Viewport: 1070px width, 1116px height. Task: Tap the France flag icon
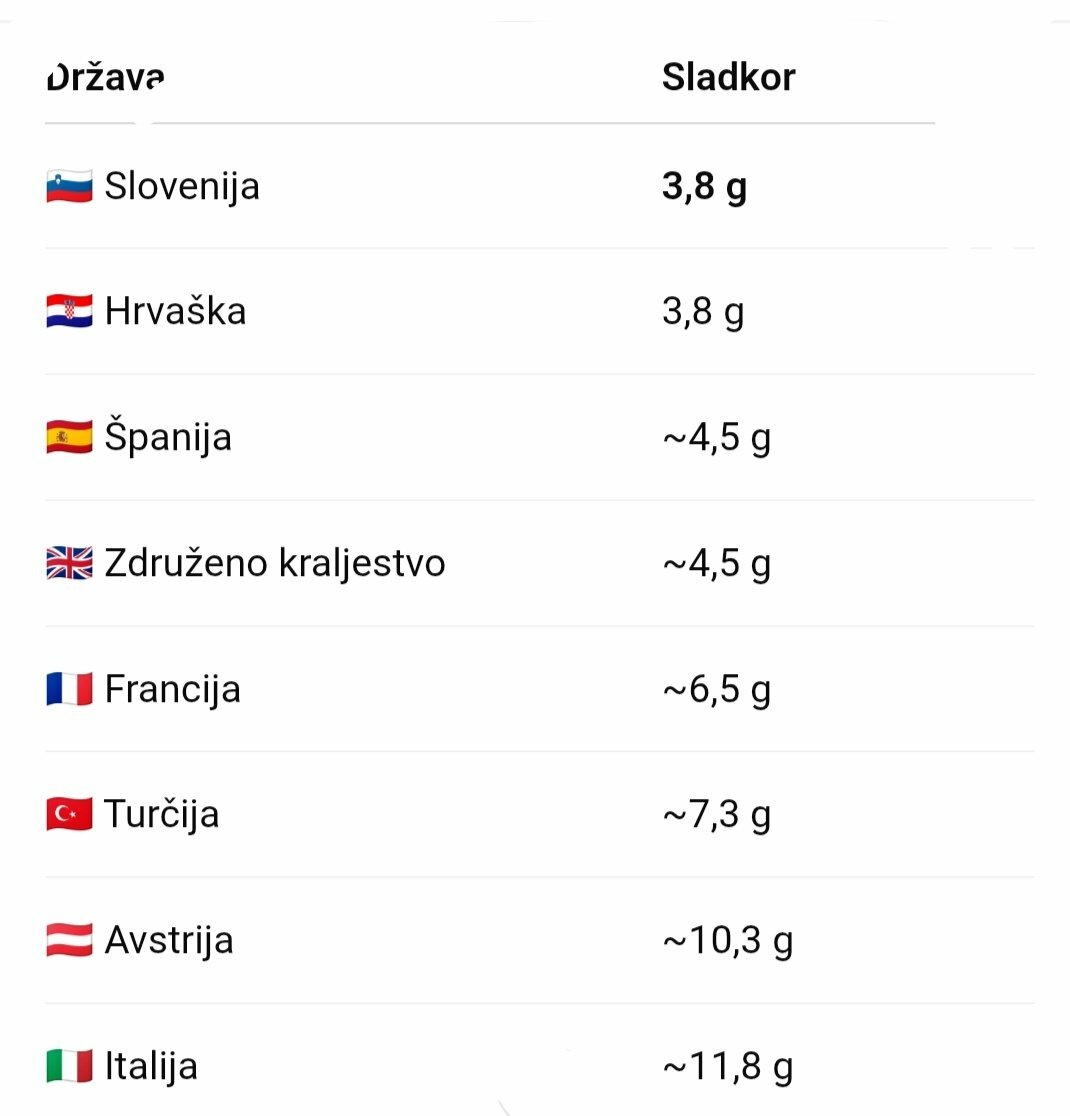[69, 690]
